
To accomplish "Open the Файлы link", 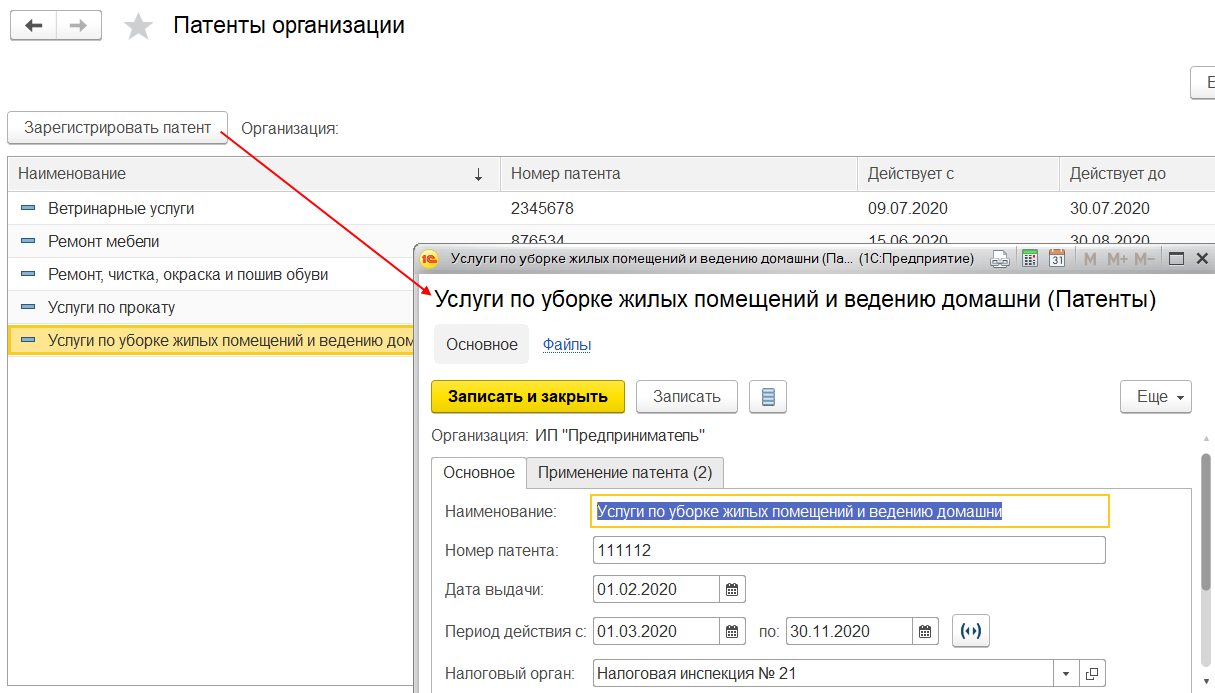I will coord(567,345).
